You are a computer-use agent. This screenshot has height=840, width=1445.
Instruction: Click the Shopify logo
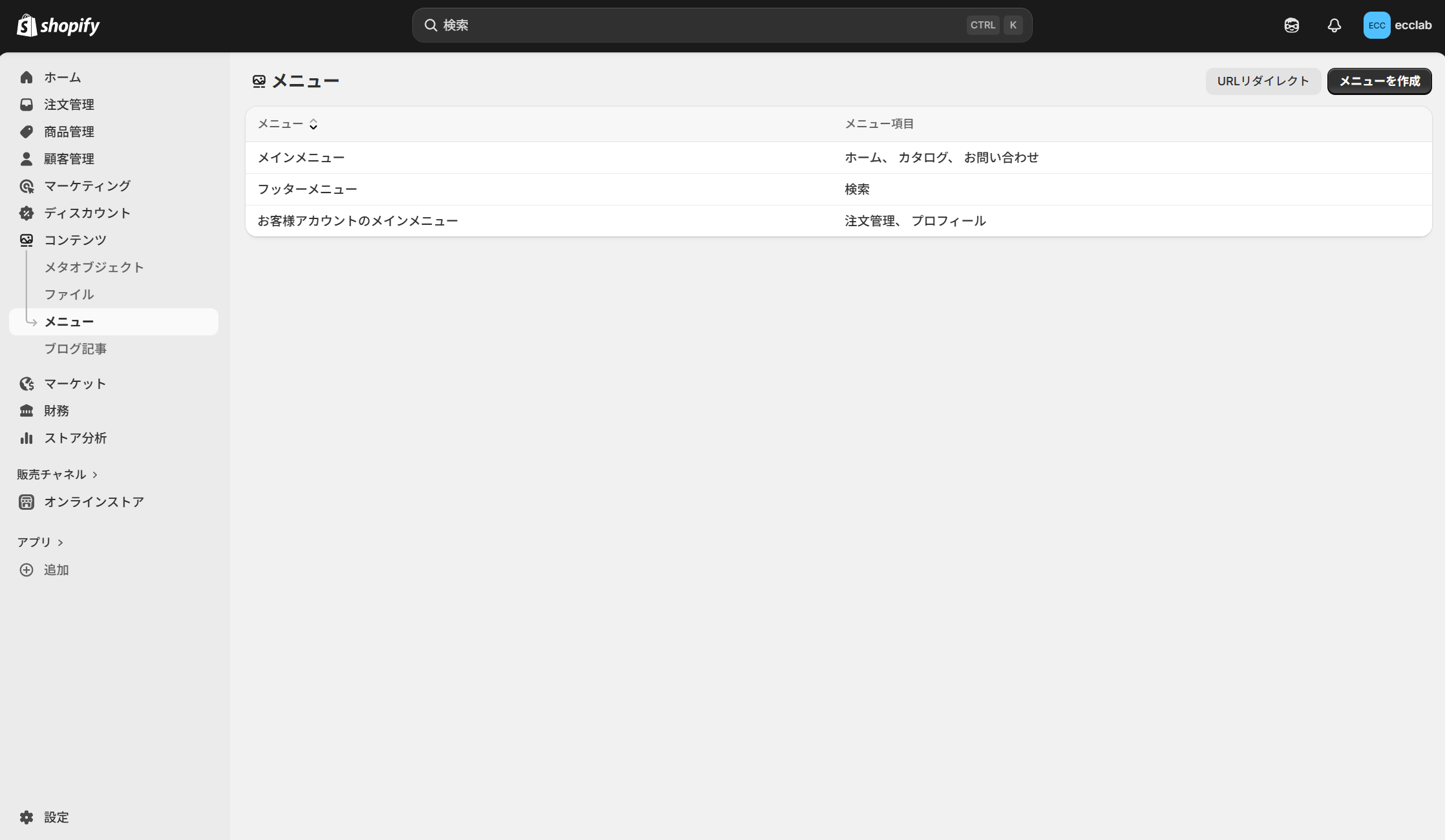[58, 26]
